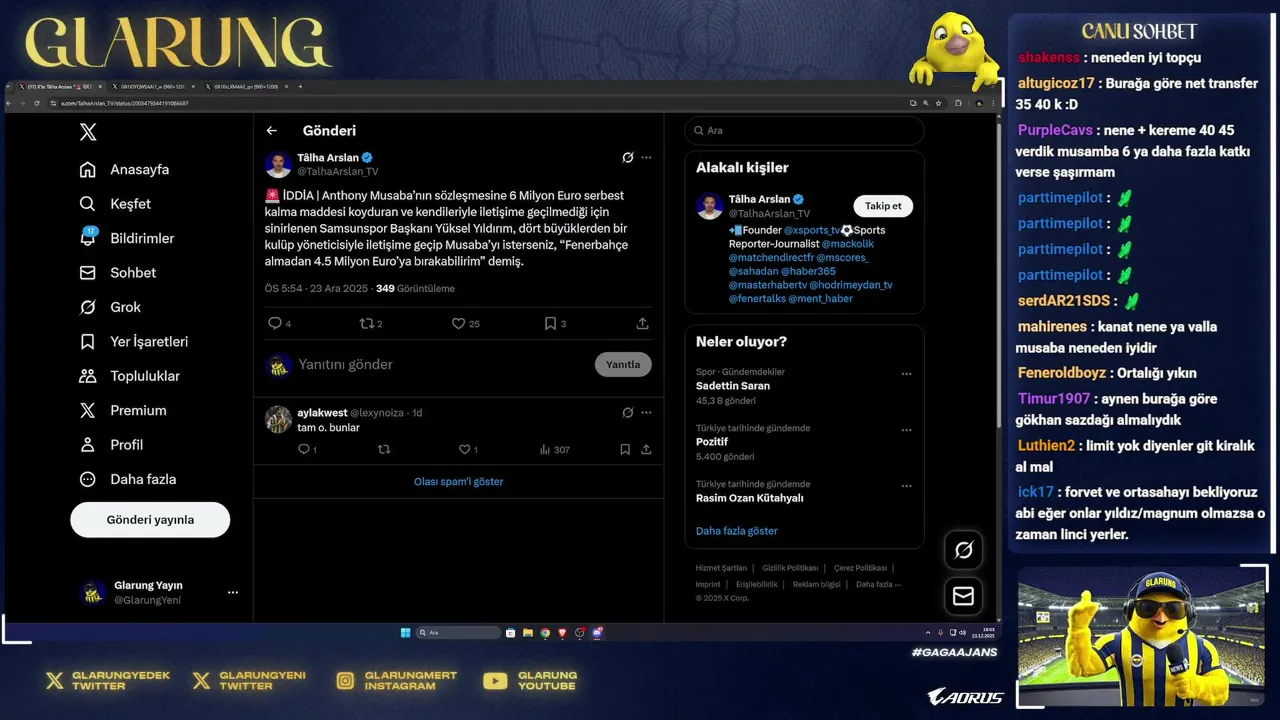Open the @xsports_tv mention link
This screenshot has width=1280, height=720.
click(x=812, y=230)
